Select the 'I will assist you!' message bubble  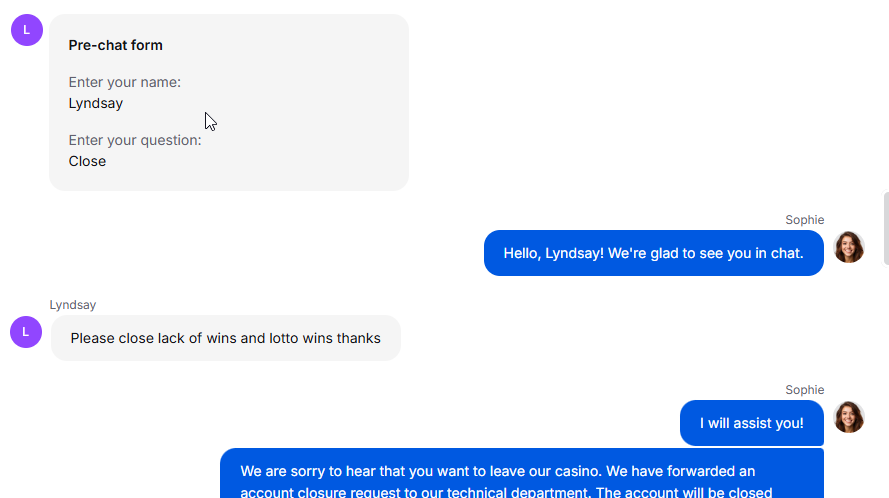(752, 423)
